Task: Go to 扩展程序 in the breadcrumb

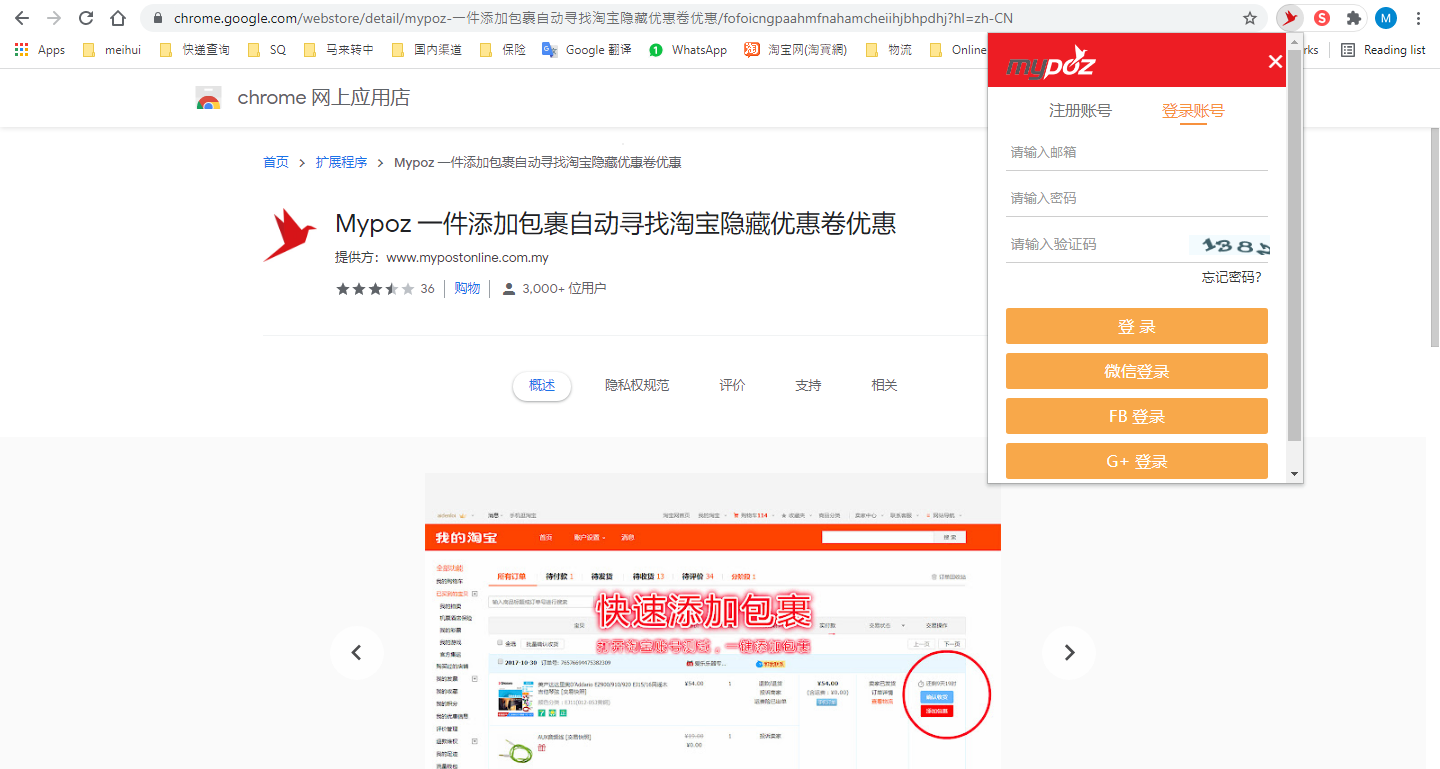Action: [341, 162]
